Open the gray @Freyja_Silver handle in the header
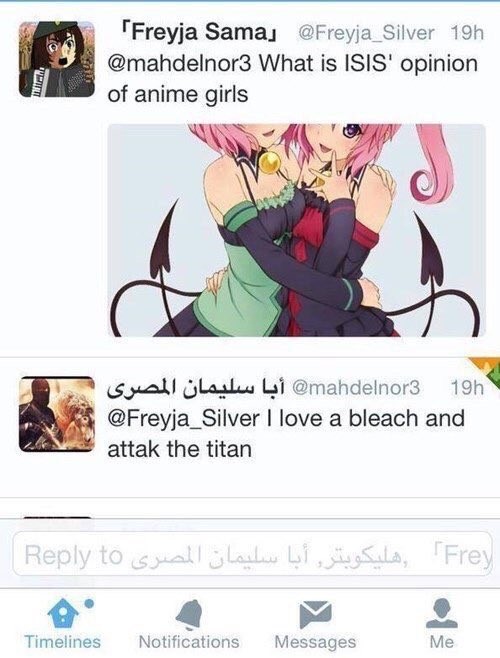The width and height of the screenshot is (500, 658). pos(366,33)
